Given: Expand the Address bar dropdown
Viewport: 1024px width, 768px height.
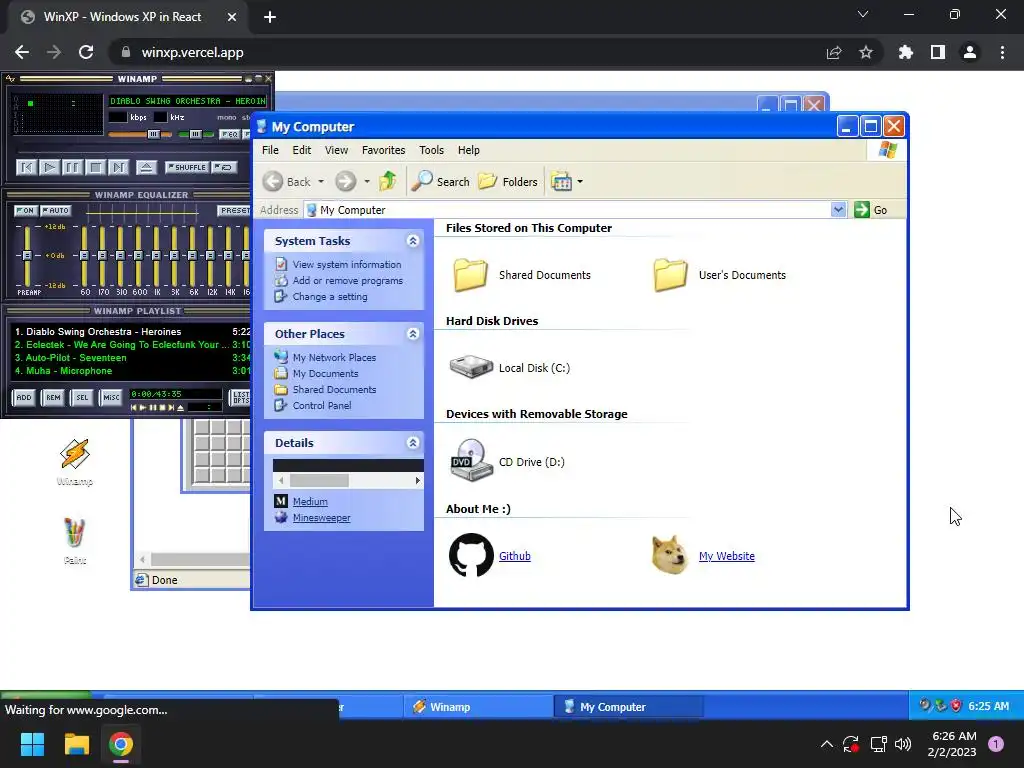Looking at the screenshot, I should [x=839, y=210].
